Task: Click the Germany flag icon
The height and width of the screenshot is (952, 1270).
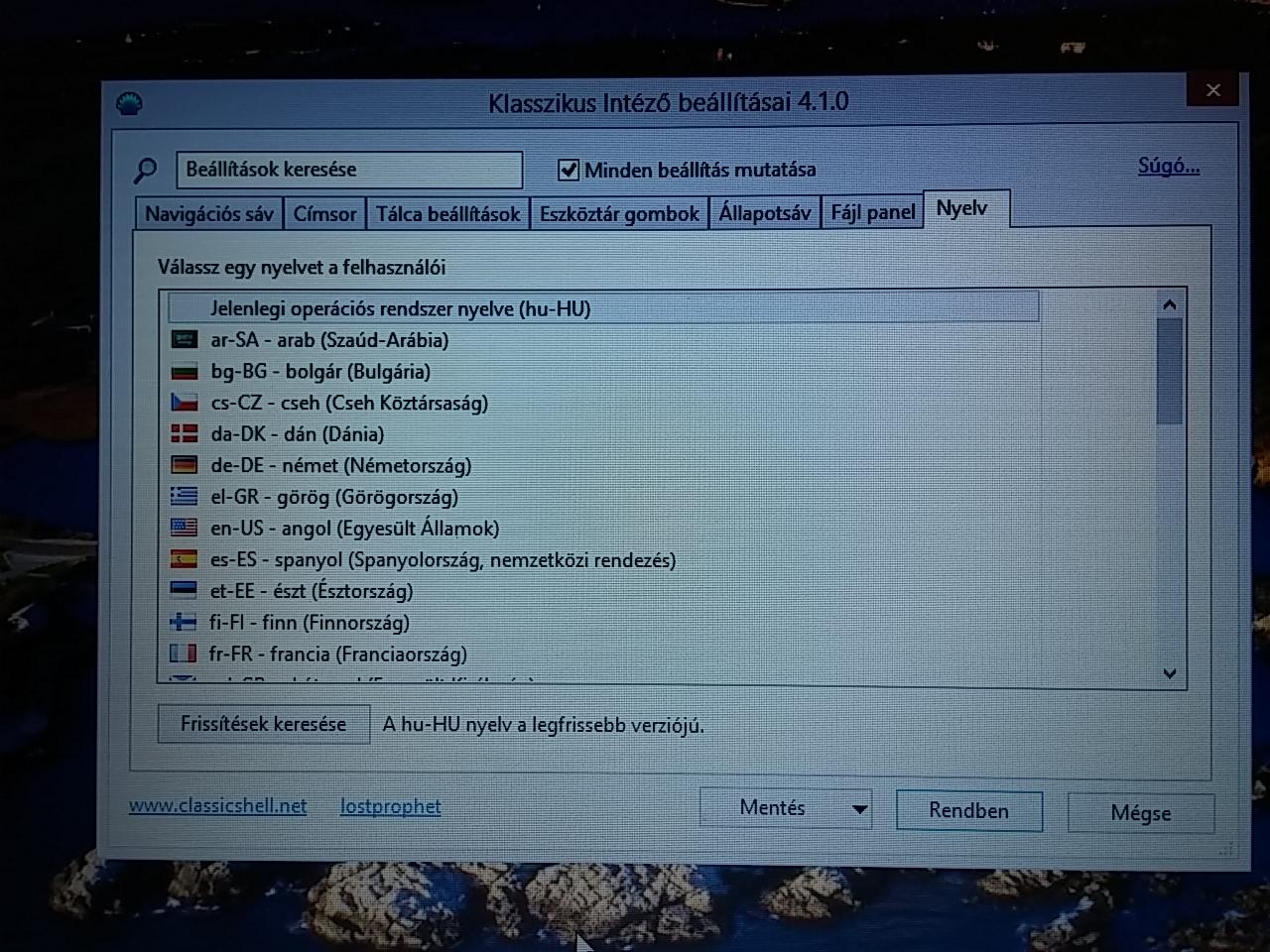Action: [x=184, y=465]
